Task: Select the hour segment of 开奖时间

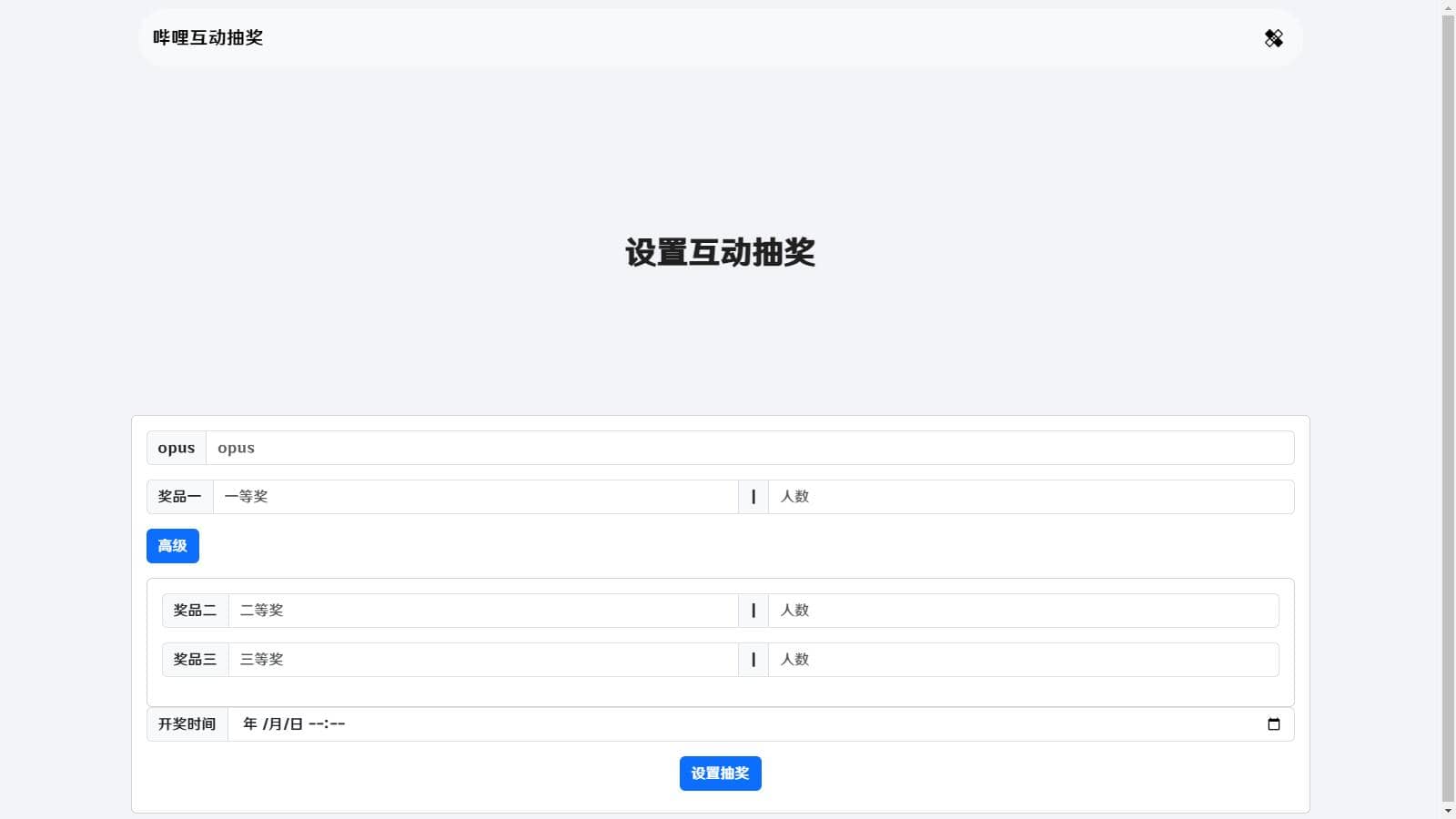Action: (x=316, y=724)
